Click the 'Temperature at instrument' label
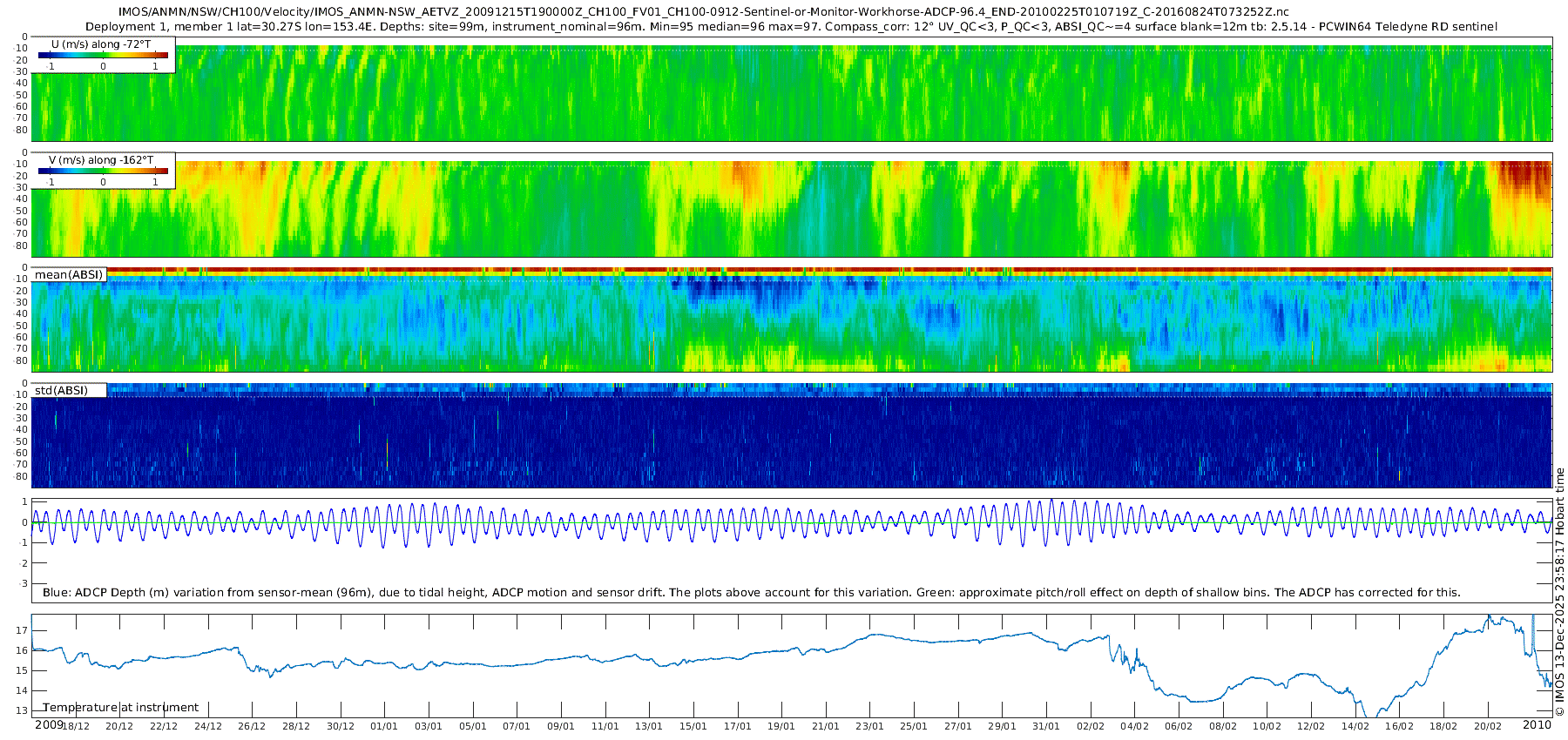This screenshot has width=1568, height=740. (x=121, y=708)
